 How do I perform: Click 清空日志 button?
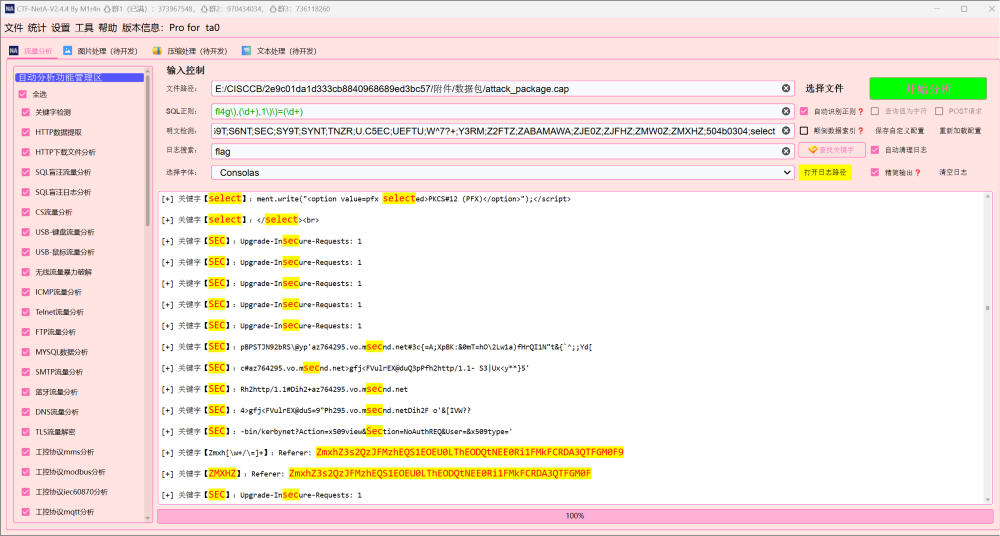tap(953, 172)
